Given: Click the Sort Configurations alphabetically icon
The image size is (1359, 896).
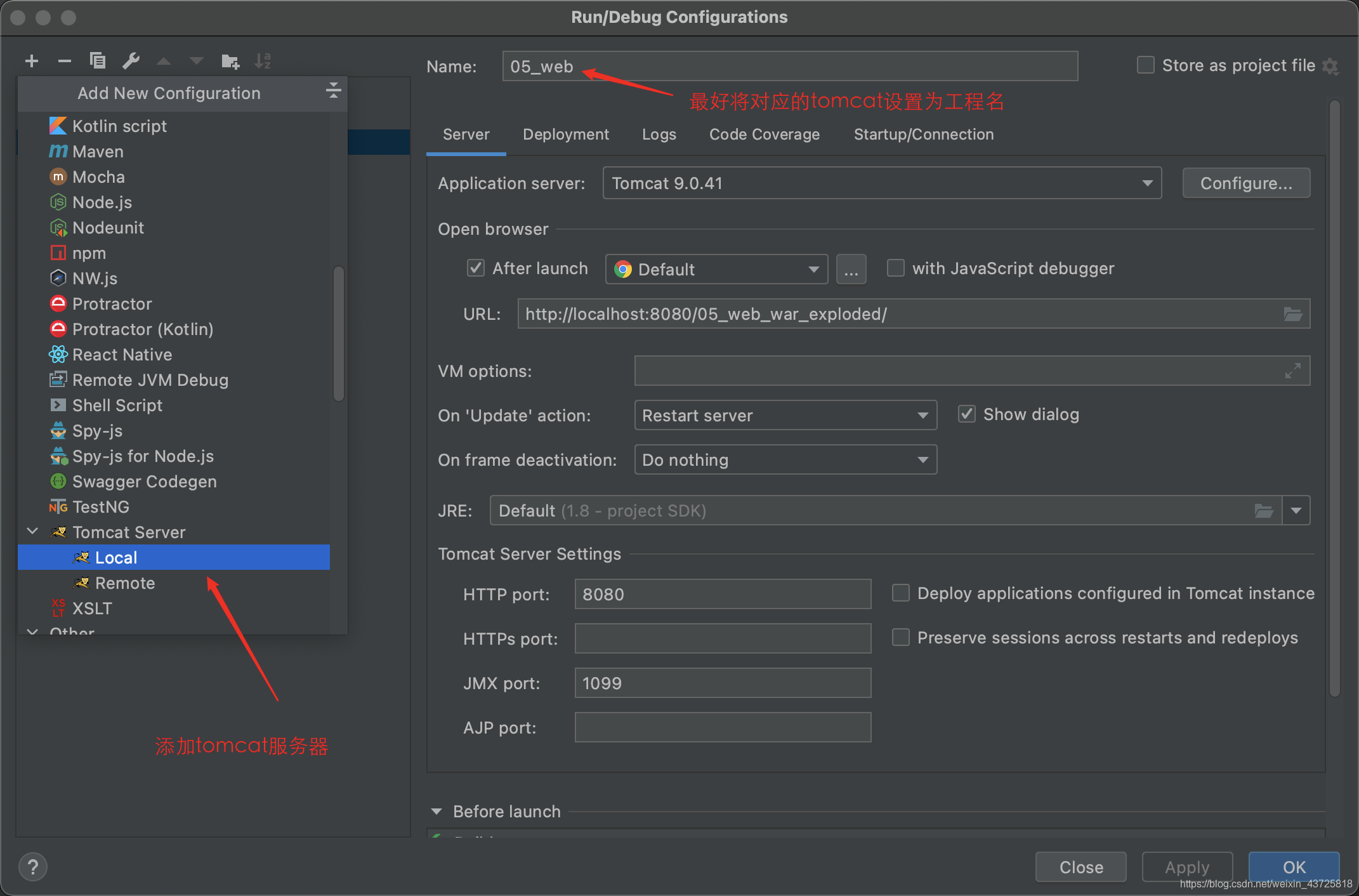Looking at the screenshot, I should 263,61.
